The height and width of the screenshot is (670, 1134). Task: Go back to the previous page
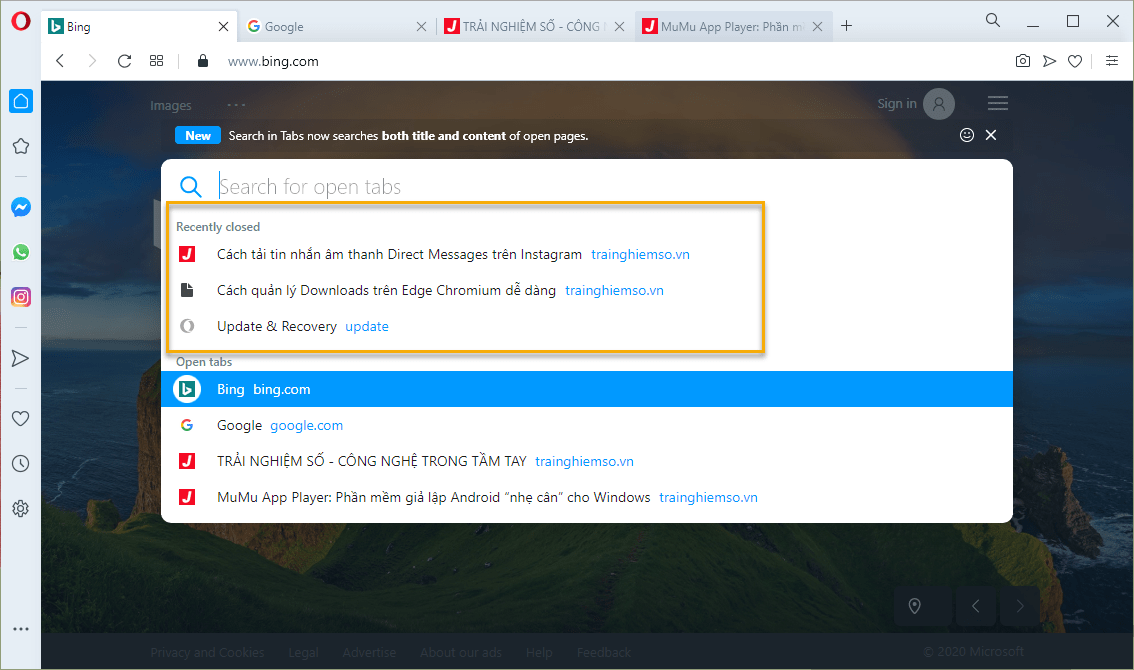[x=60, y=61]
